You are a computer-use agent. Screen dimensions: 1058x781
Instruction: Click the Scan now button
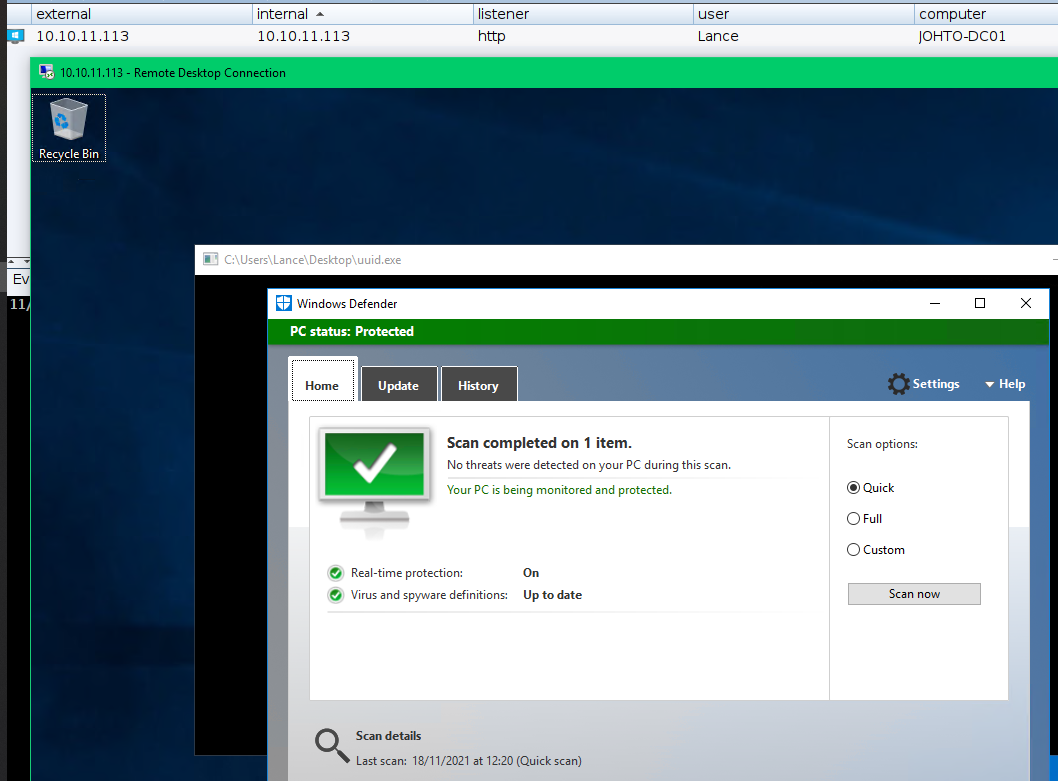(x=914, y=594)
